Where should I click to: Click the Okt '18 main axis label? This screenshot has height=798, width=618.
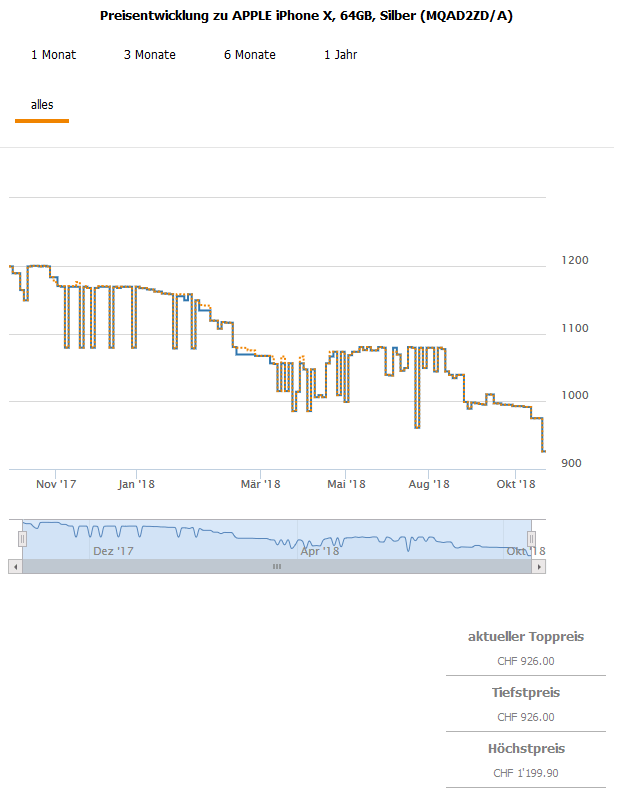[x=516, y=484]
